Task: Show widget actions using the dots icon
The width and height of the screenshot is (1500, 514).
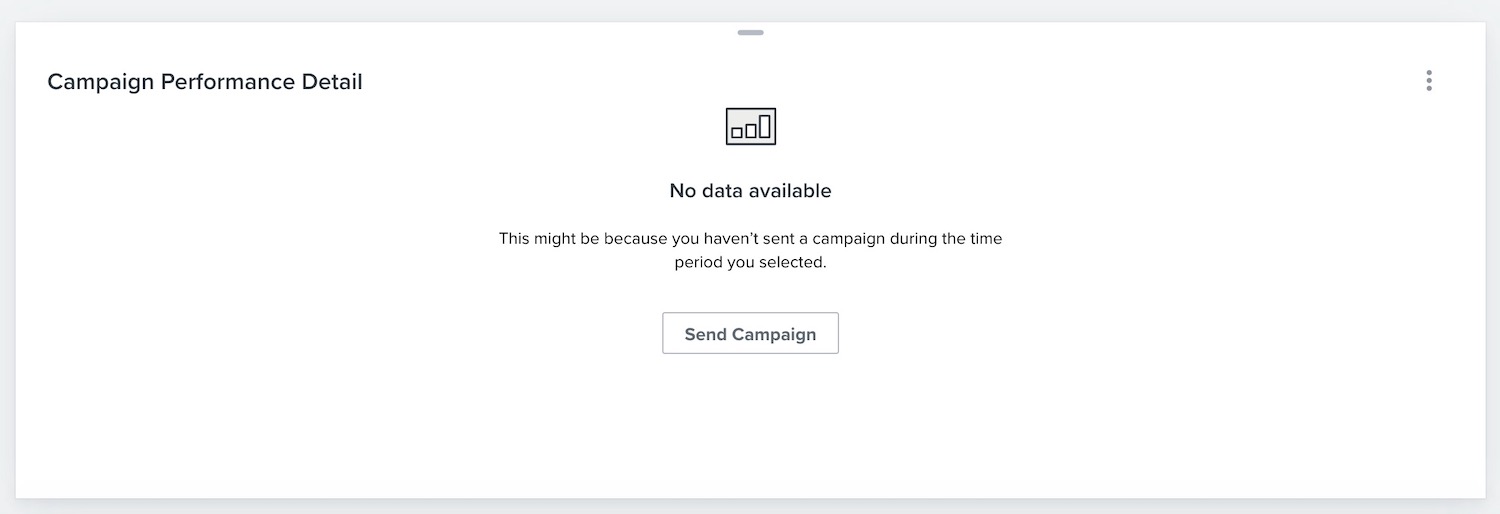Action: pos(1429,81)
